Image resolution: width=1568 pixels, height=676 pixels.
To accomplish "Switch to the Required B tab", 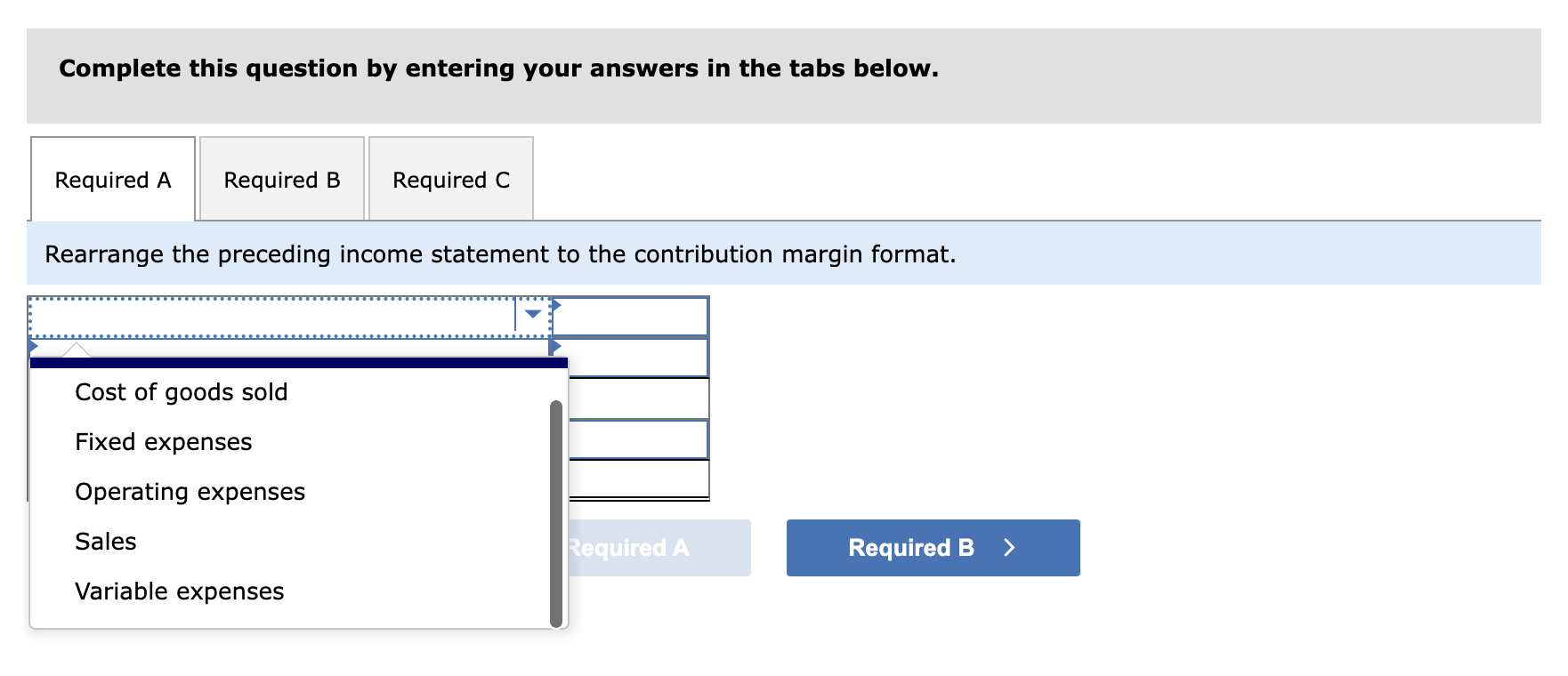I will point(282,180).
